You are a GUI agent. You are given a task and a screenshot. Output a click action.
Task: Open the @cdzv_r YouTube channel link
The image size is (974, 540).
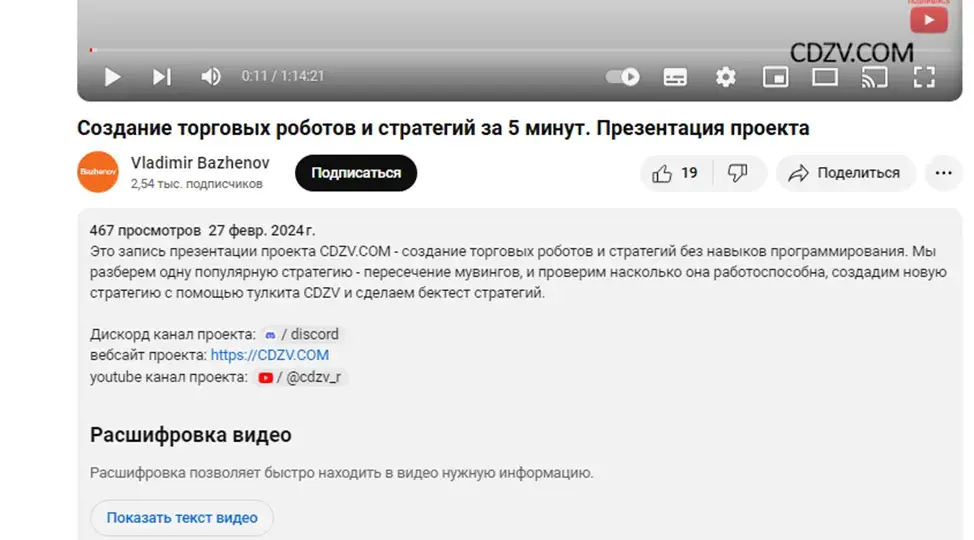[x=300, y=377]
